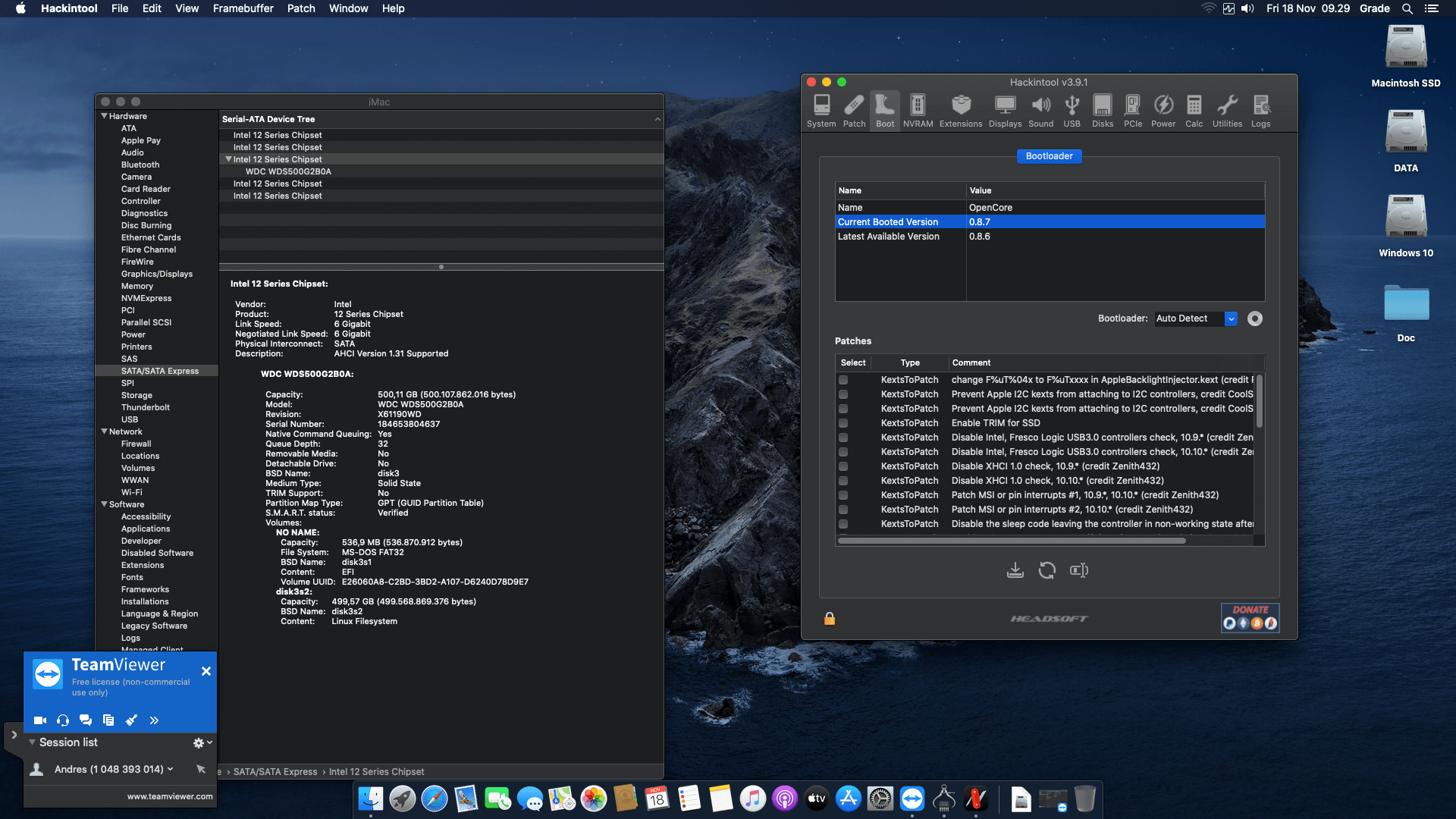Toggle checkbox for Fresco Logic USB3.0 10.10 patch
1456x819 pixels.
pos(843,452)
